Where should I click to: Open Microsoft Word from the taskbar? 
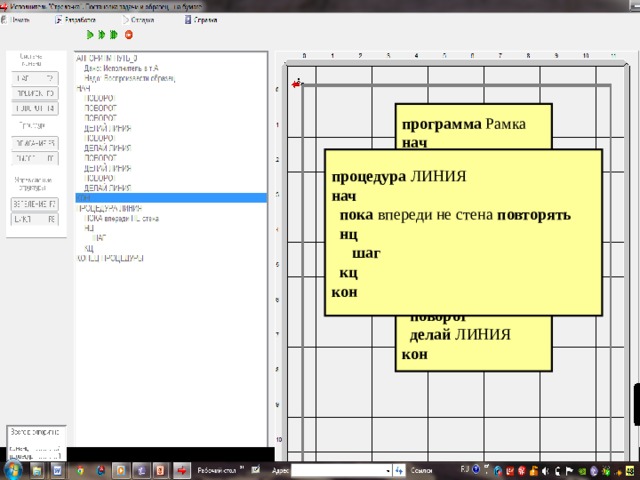pos(58,471)
